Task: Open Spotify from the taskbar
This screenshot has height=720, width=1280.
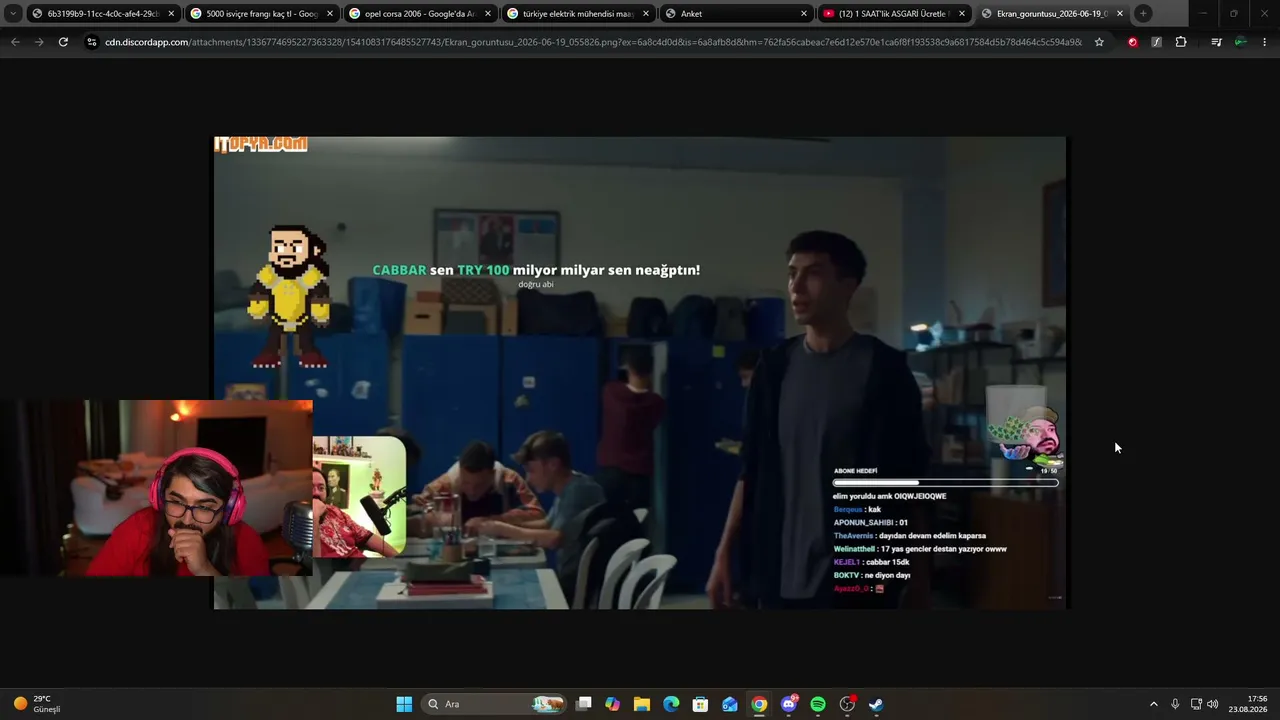Action: 818,704
